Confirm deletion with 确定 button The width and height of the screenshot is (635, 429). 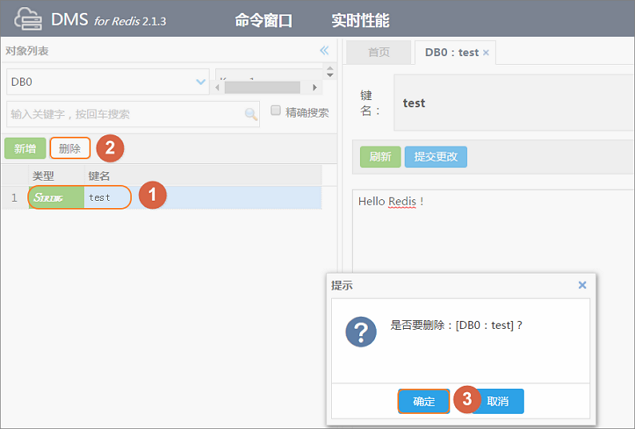(424, 401)
